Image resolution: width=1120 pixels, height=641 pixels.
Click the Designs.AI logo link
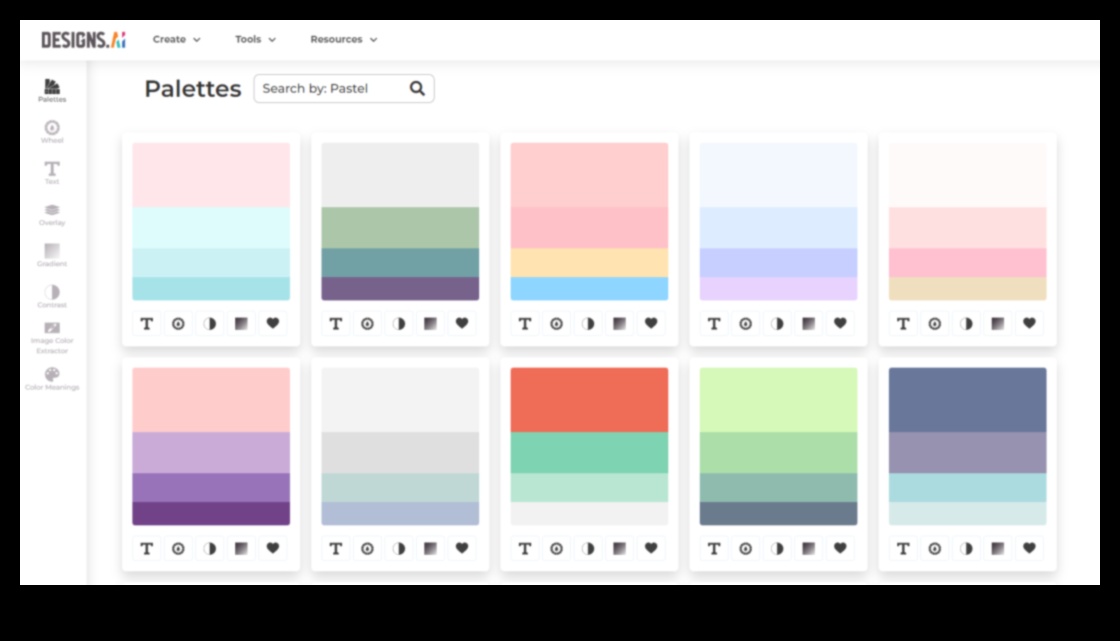83,40
